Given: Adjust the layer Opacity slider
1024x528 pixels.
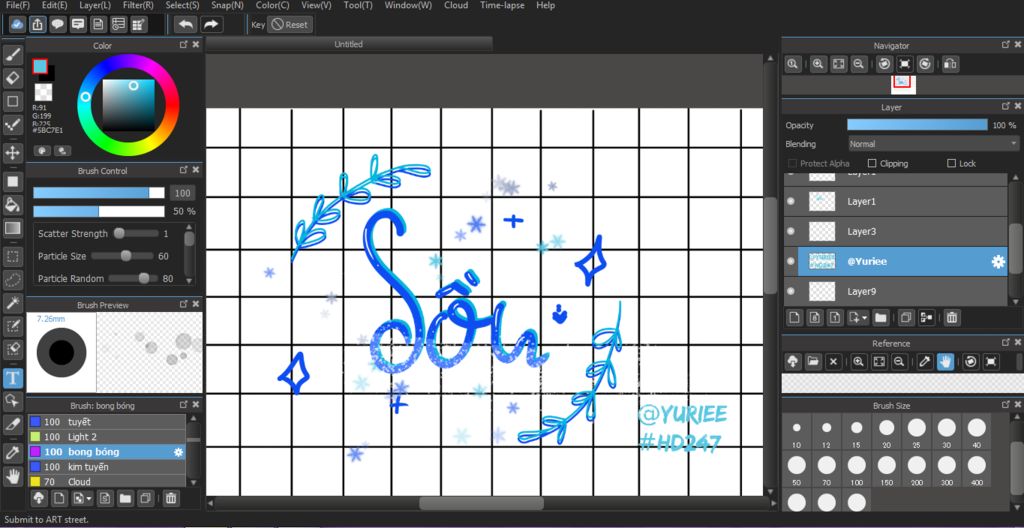Looking at the screenshot, I should [918, 125].
